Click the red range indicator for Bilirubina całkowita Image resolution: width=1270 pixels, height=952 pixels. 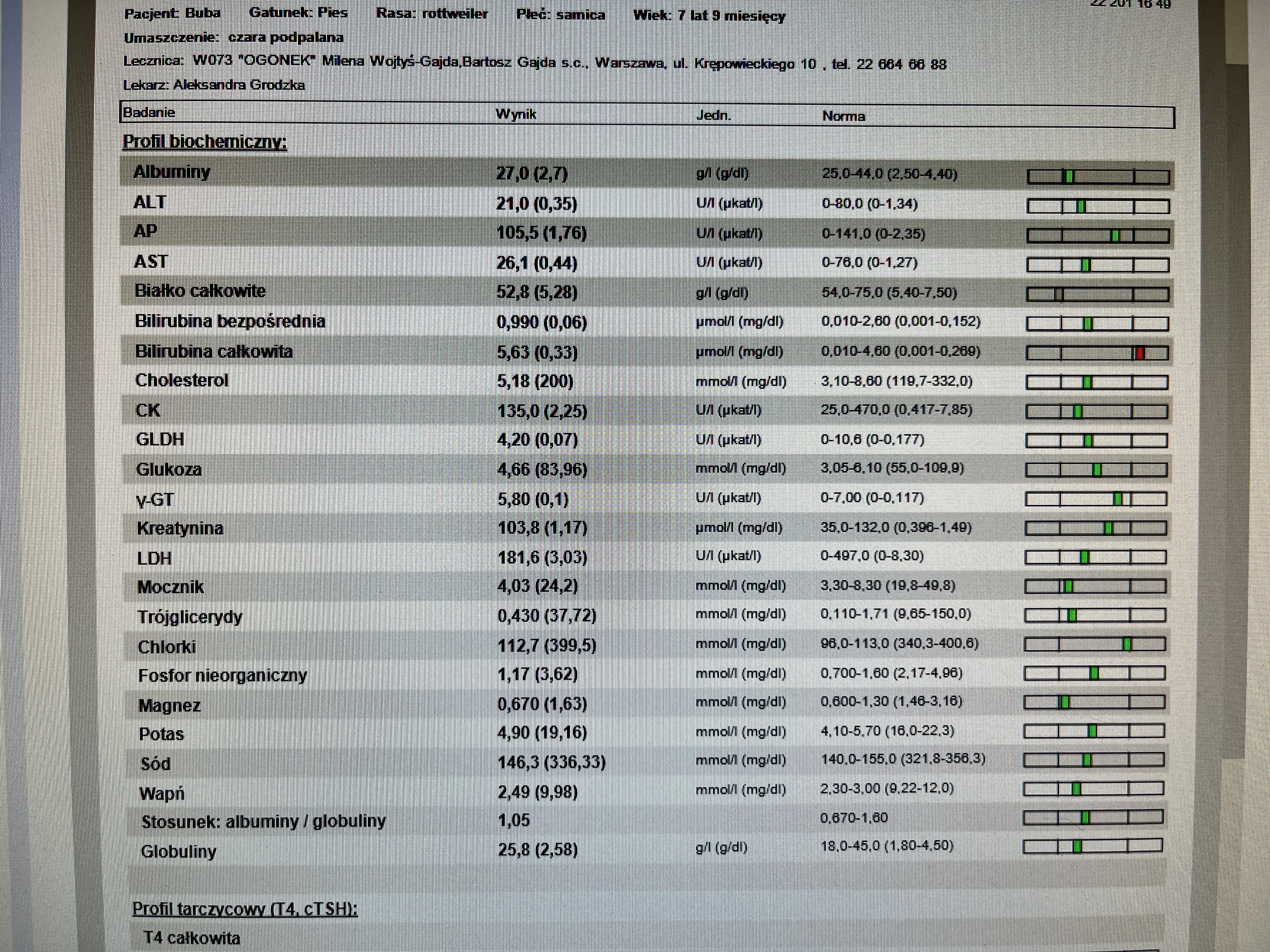1141,353
